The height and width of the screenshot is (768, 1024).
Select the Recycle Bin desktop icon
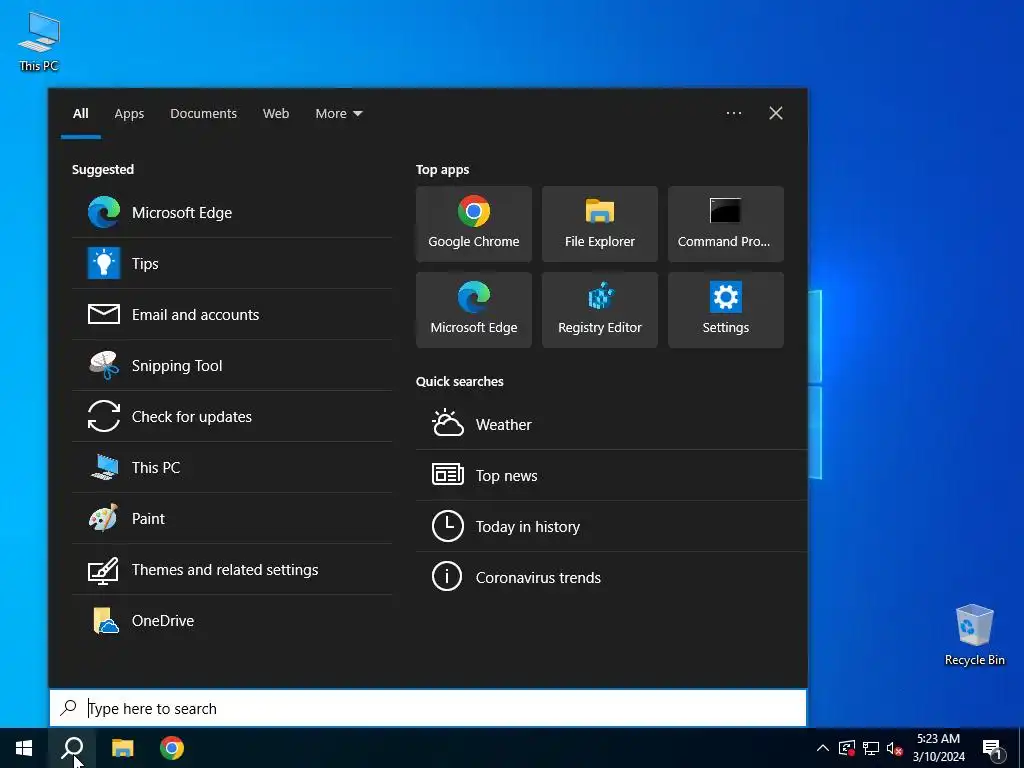tap(974, 635)
